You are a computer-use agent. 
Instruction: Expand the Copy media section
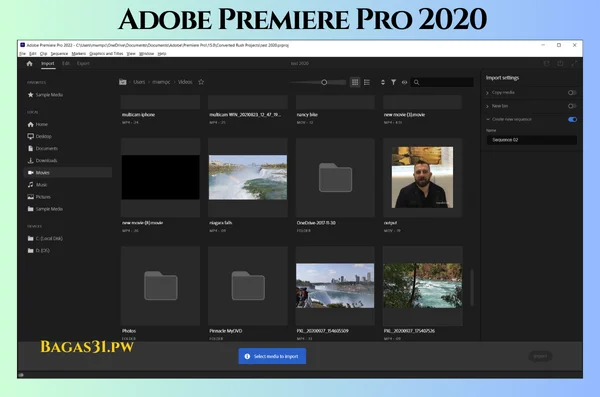click(x=488, y=93)
